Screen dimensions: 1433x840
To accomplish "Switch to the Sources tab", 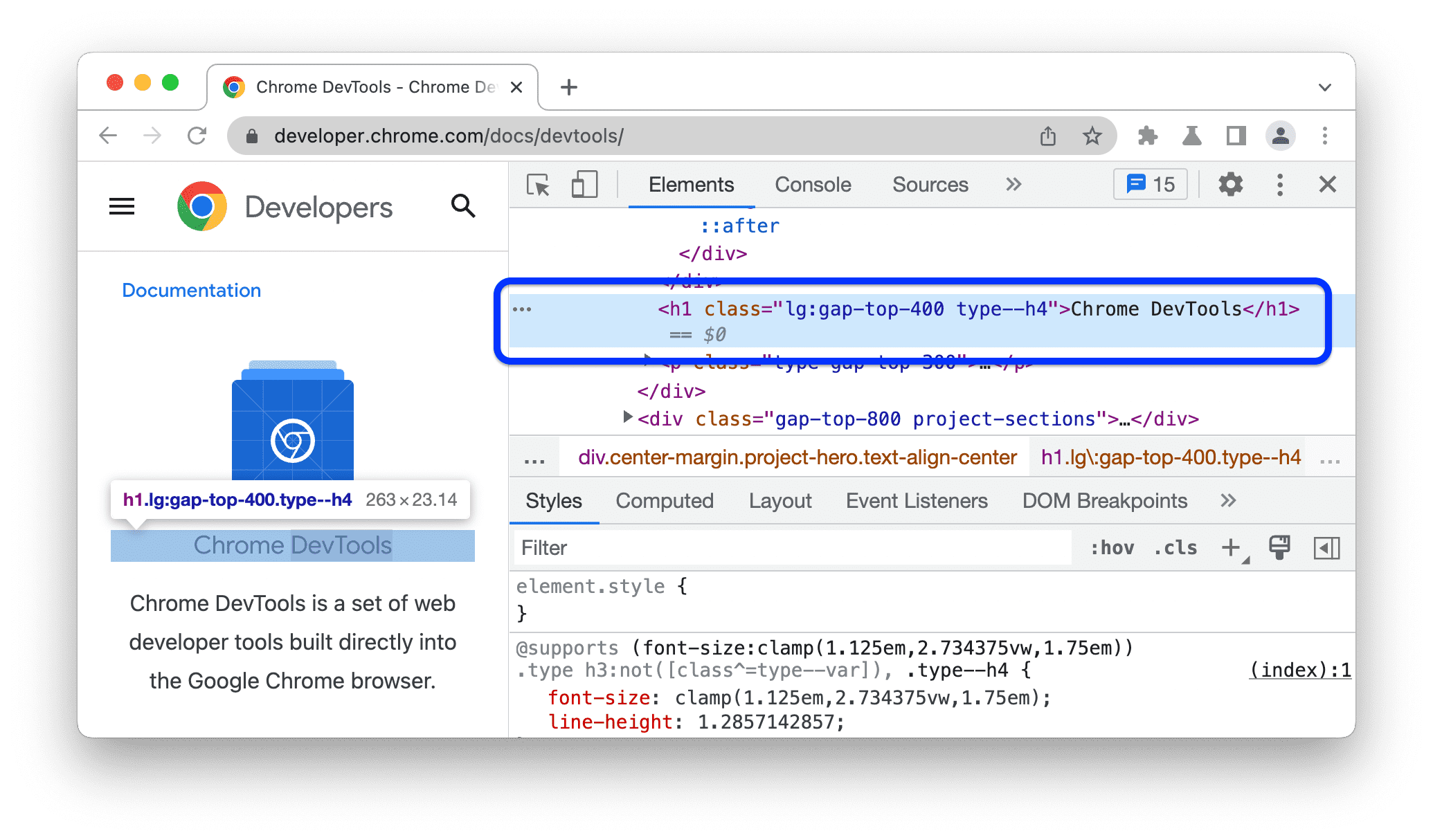I will 929,184.
